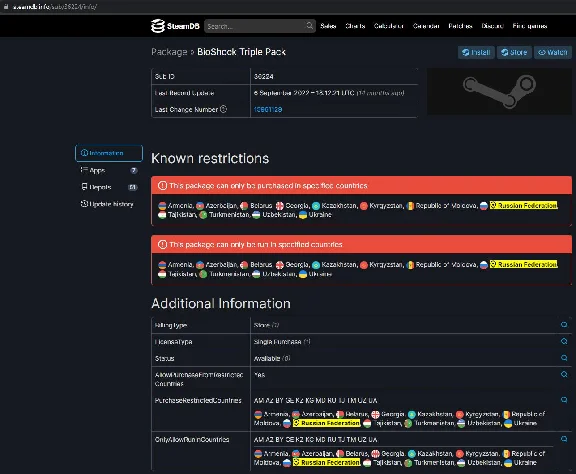Click search icon in PurchaseRestrictedCountries row
The height and width of the screenshot is (474, 576).
(x=564, y=399)
